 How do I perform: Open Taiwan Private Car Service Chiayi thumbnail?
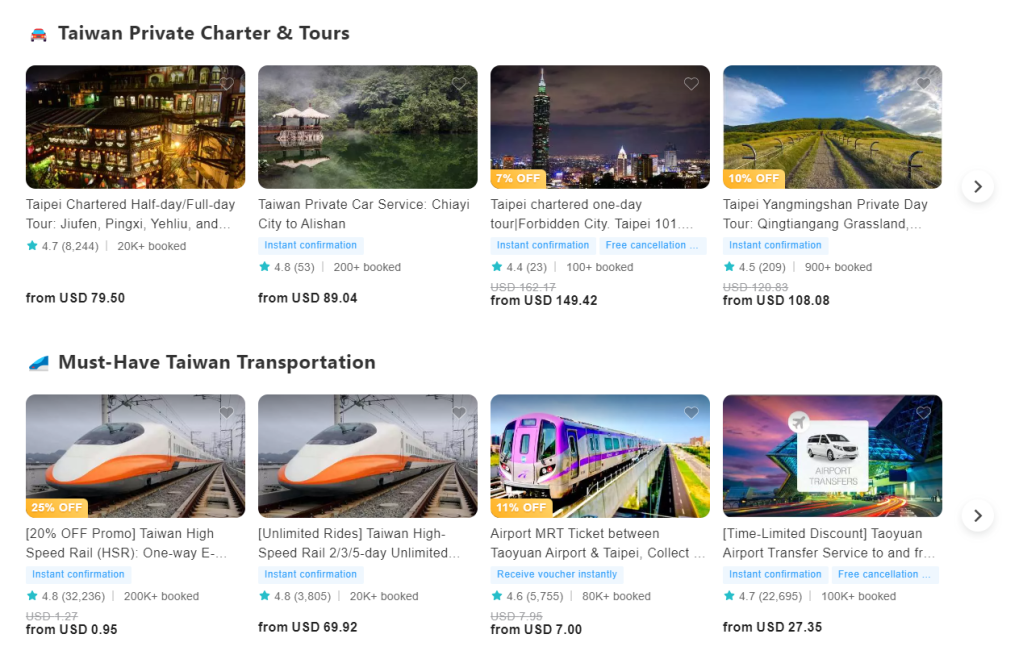[x=367, y=127]
